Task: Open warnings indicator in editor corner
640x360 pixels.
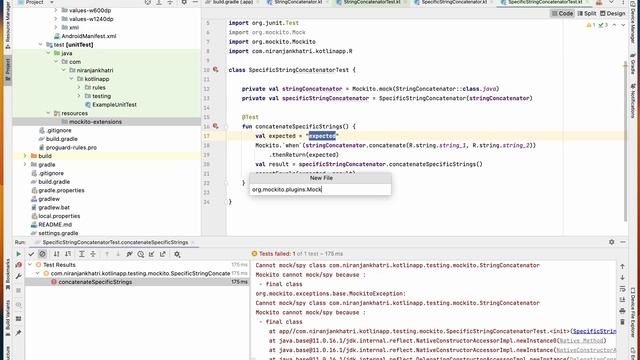Action: (597, 25)
